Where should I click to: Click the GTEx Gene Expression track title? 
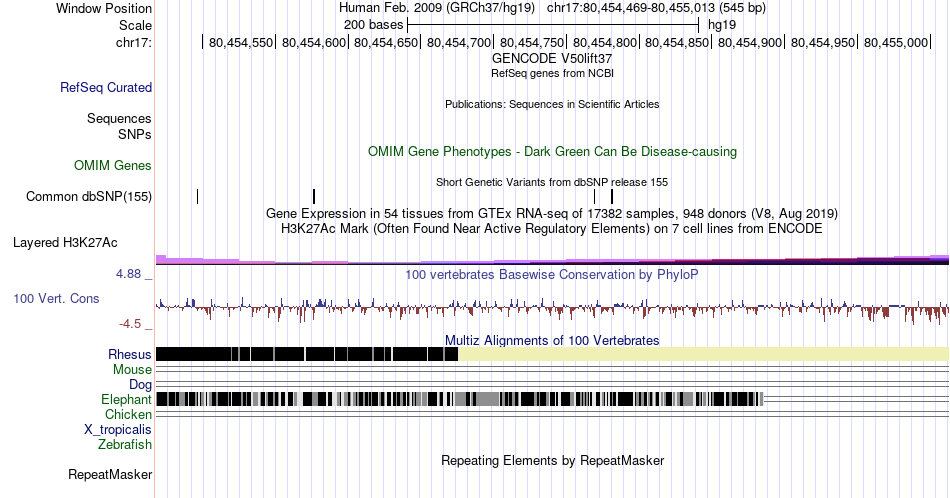[x=552, y=213]
